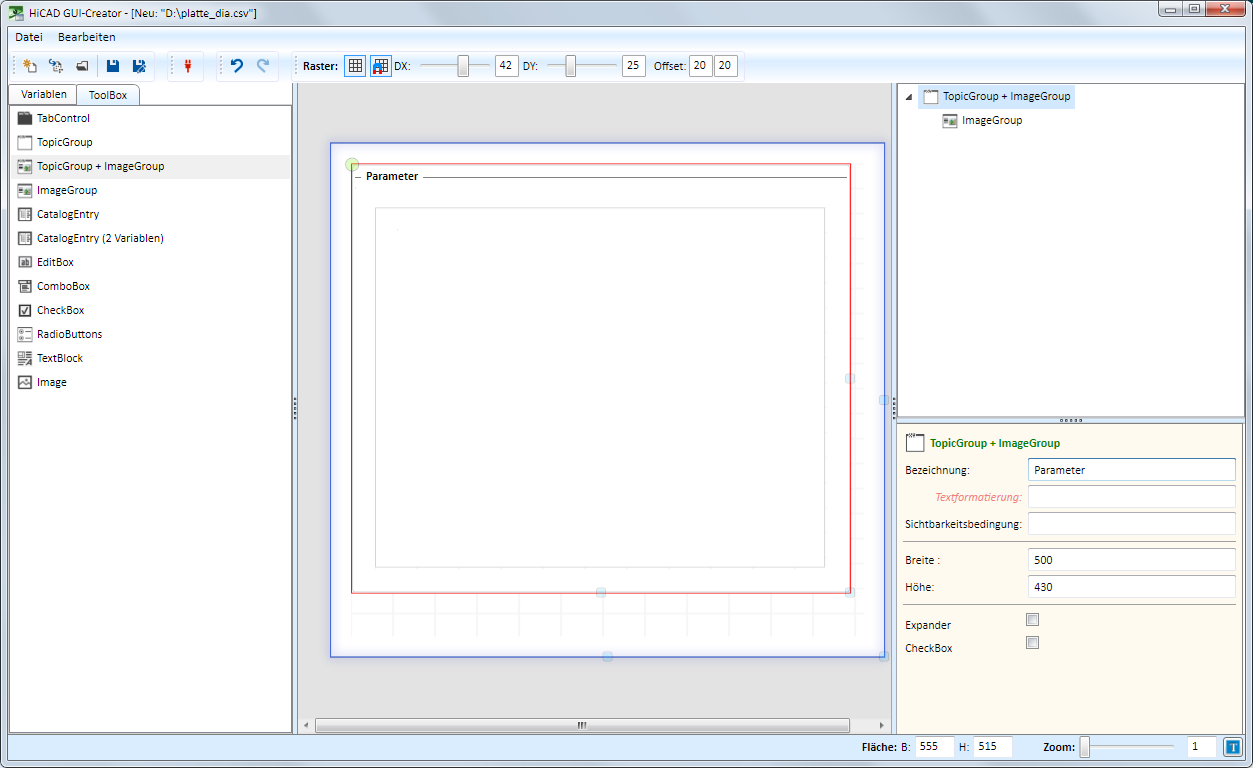Toggle the raster snap magnet icon
Viewport: 1253px width, 768px height.
click(x=381, y=66)
